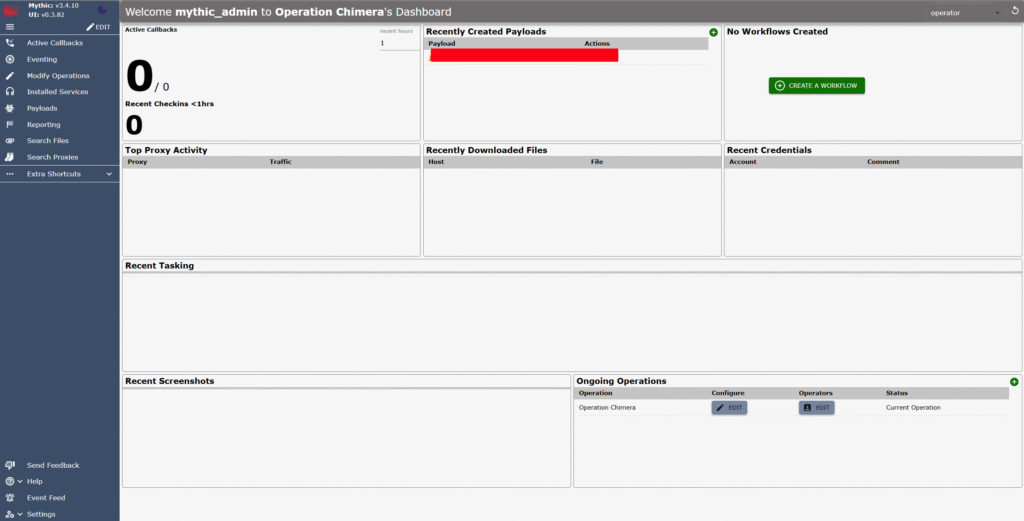Toggle dark mode moon icon
The width and height of the screenshot is (1024, 521).
pos(101,10)
